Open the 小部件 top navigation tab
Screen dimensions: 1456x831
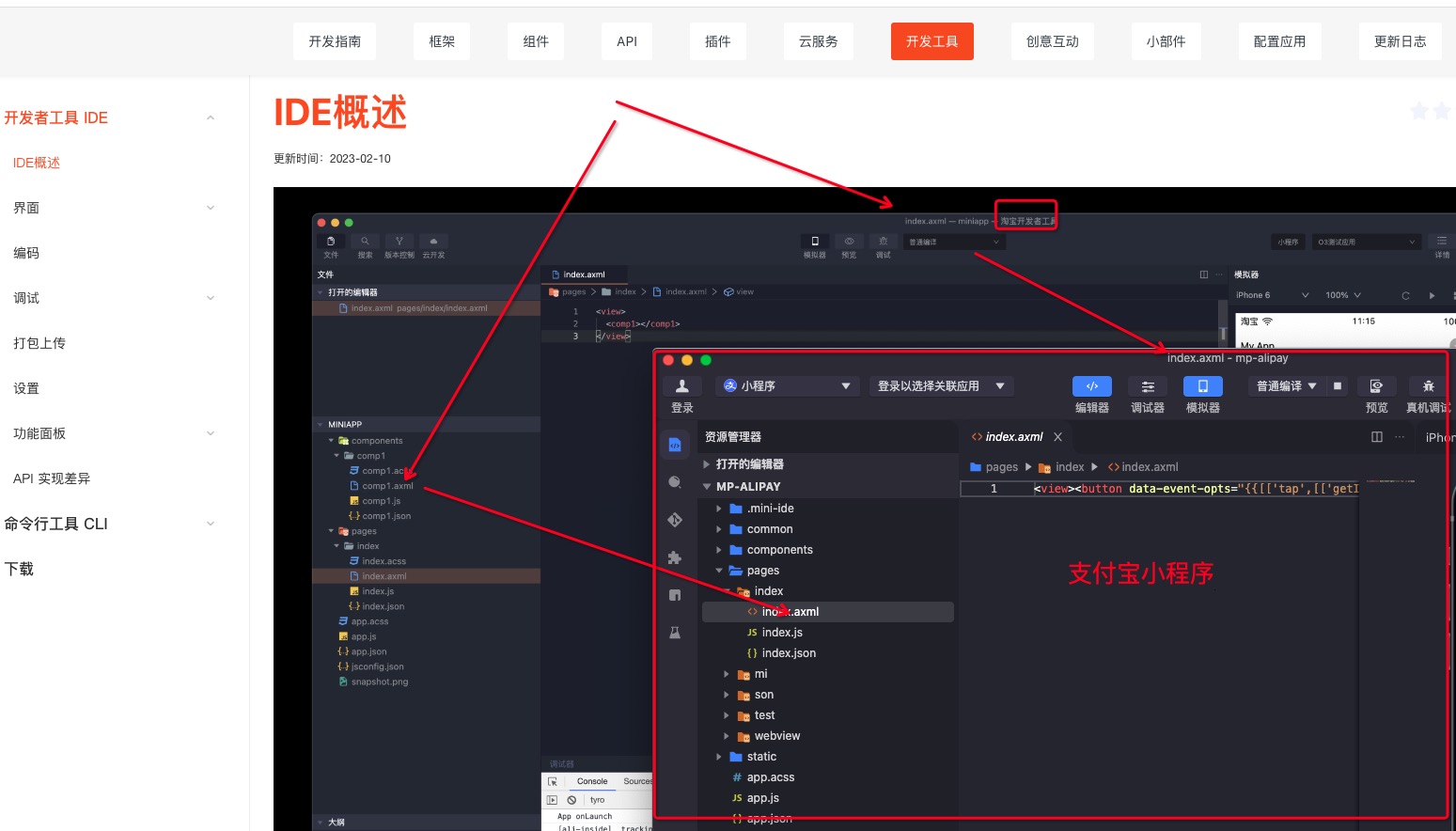(1166, 41)
